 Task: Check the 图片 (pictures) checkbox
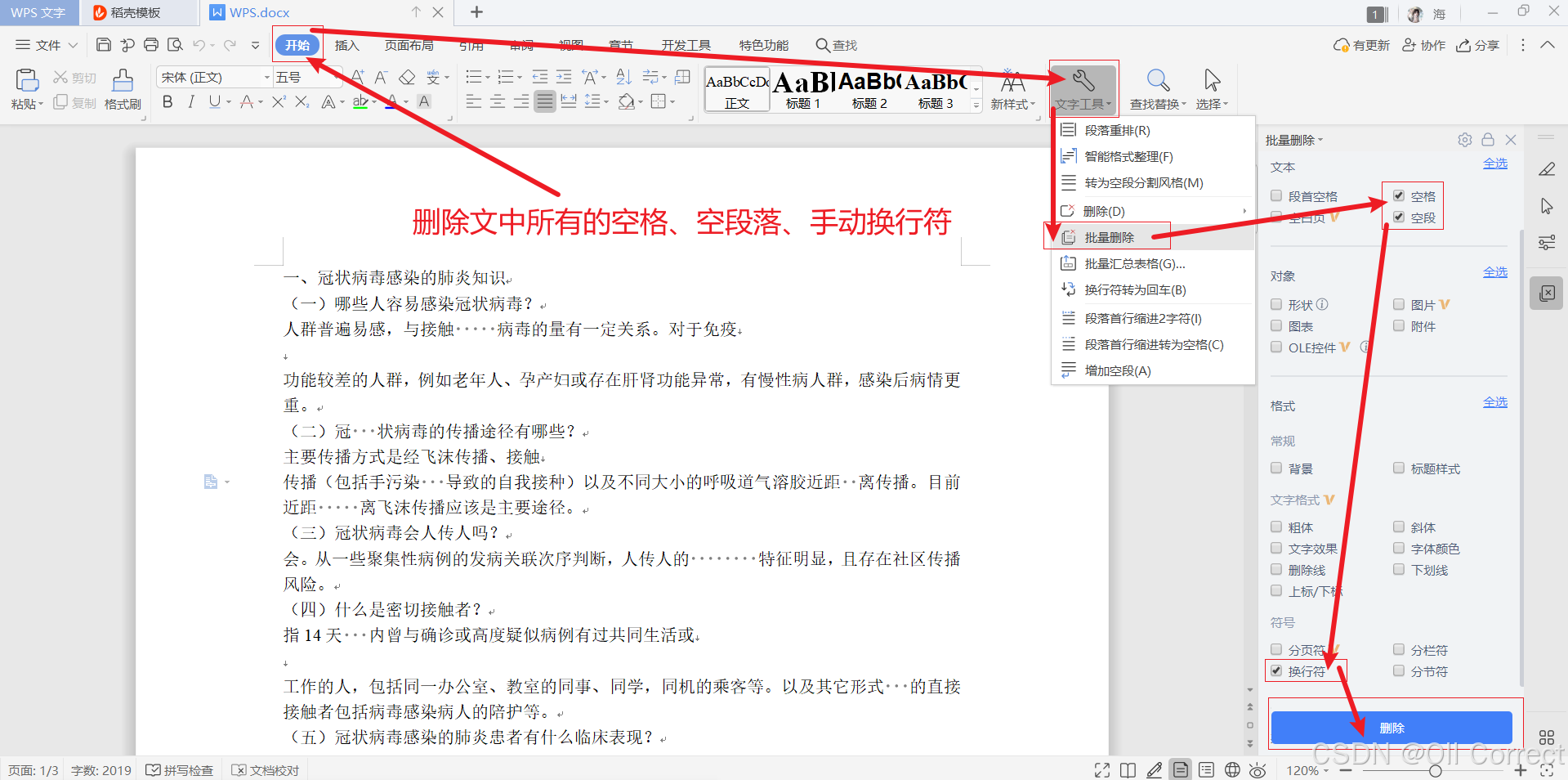(1399, 304)
